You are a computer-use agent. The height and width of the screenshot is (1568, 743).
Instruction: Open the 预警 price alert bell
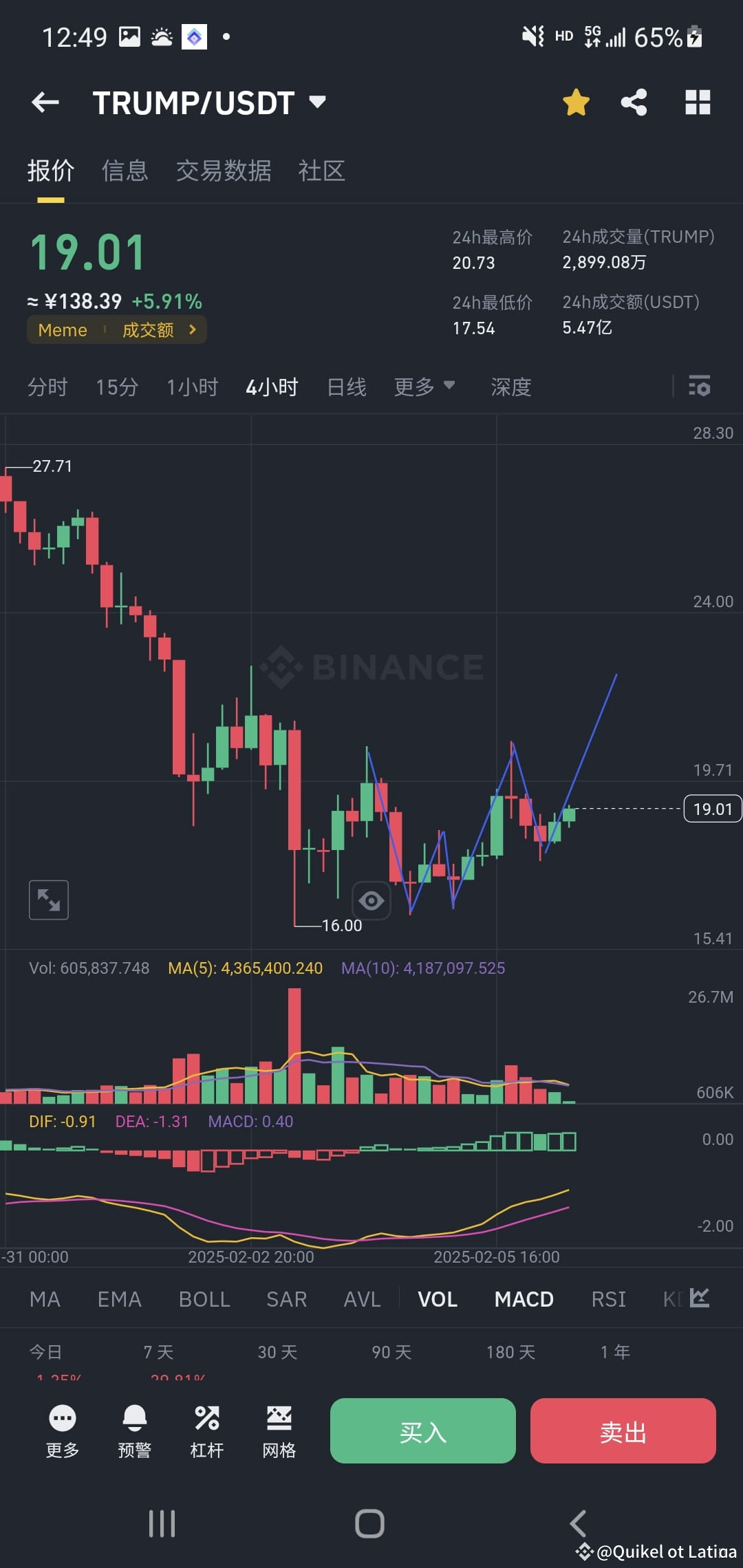point(135,1430)
